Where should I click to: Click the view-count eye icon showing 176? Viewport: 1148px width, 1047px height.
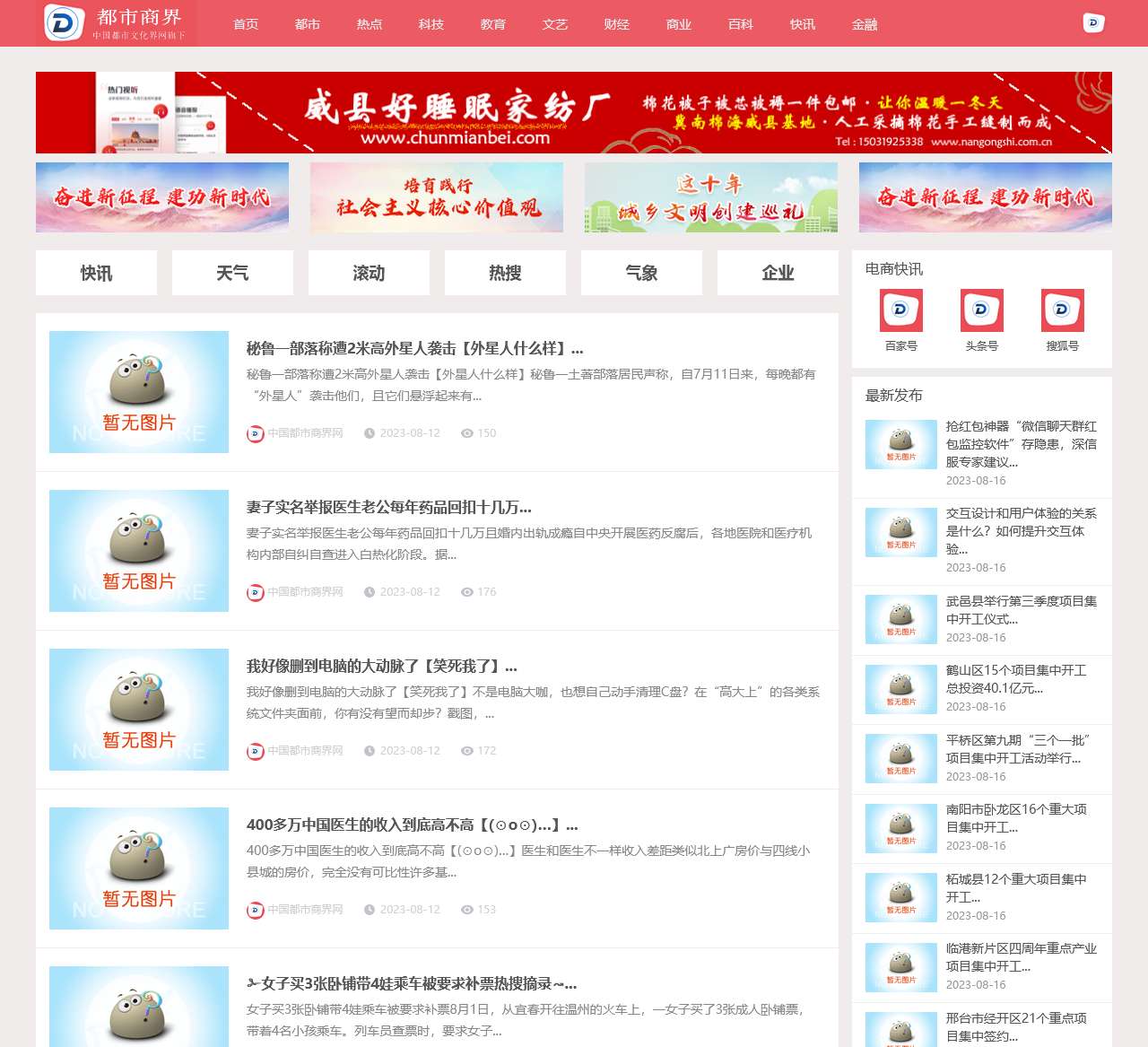click(x=466, y=592)
